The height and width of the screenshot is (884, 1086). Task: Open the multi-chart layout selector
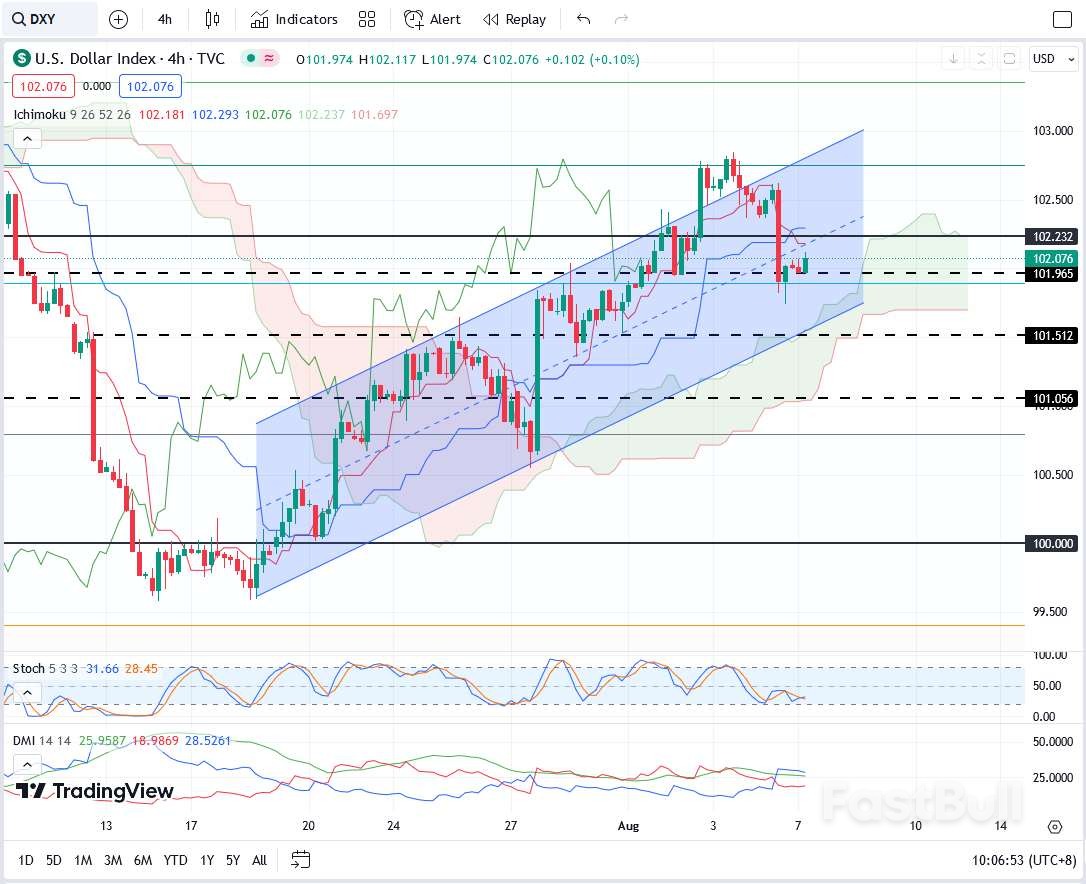point(366,19)
